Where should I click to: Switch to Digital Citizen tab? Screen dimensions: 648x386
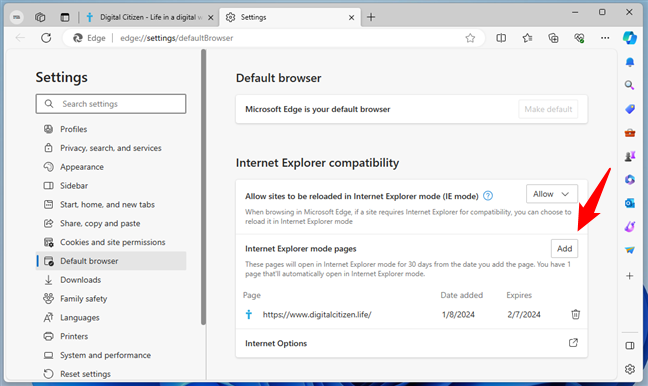click(150, 17)
